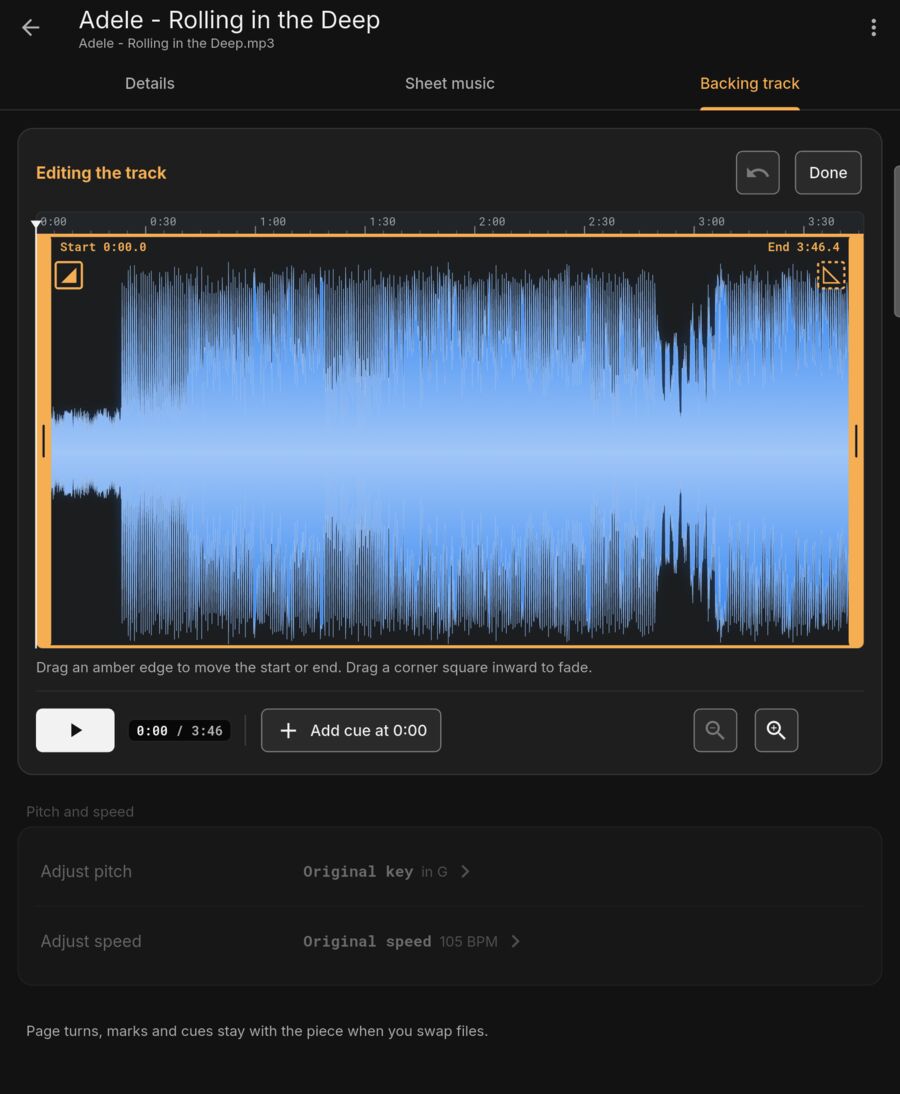Click the 'in G' key label

(434, 872)
